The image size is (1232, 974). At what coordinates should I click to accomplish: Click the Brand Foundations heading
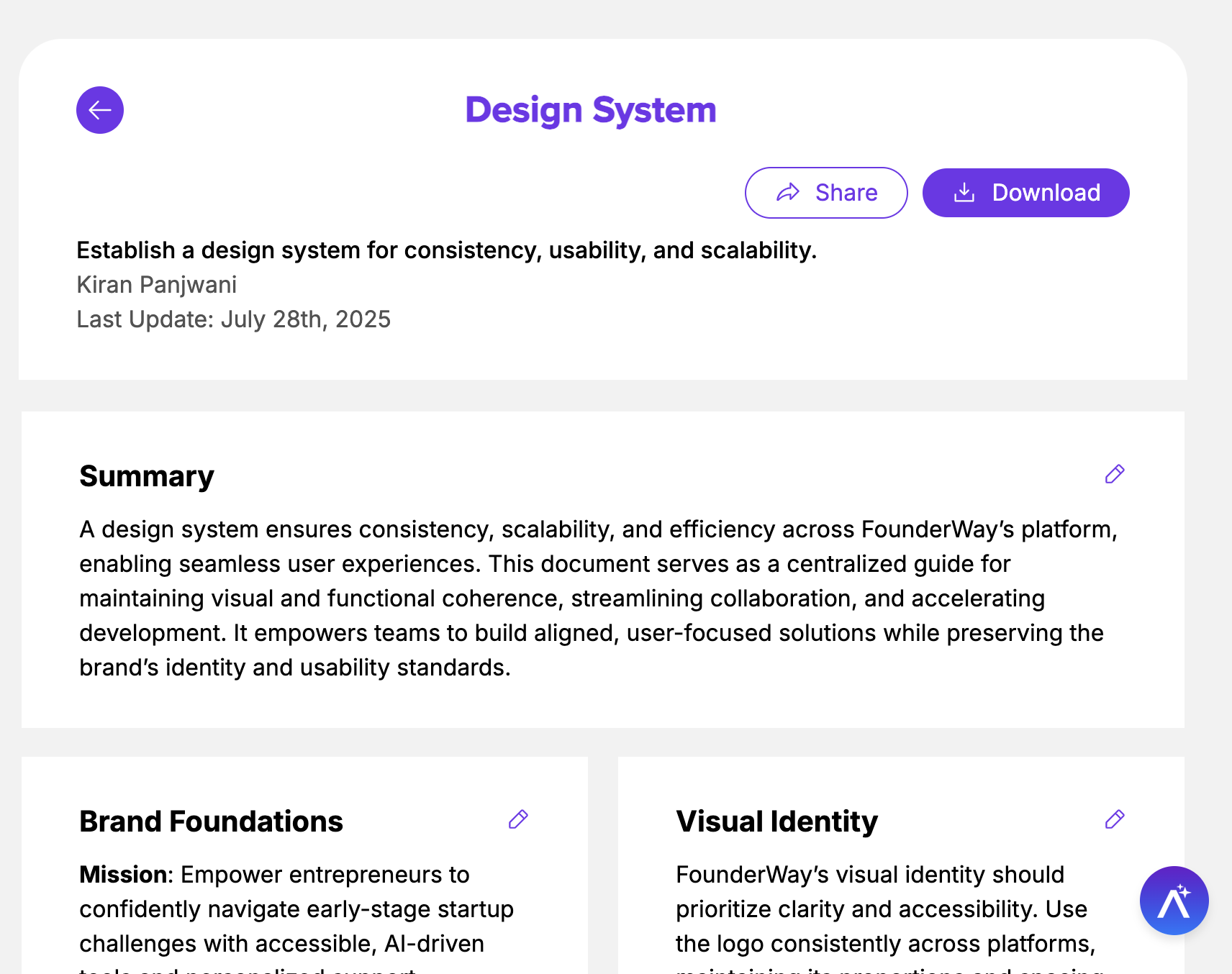pos(212,821)
